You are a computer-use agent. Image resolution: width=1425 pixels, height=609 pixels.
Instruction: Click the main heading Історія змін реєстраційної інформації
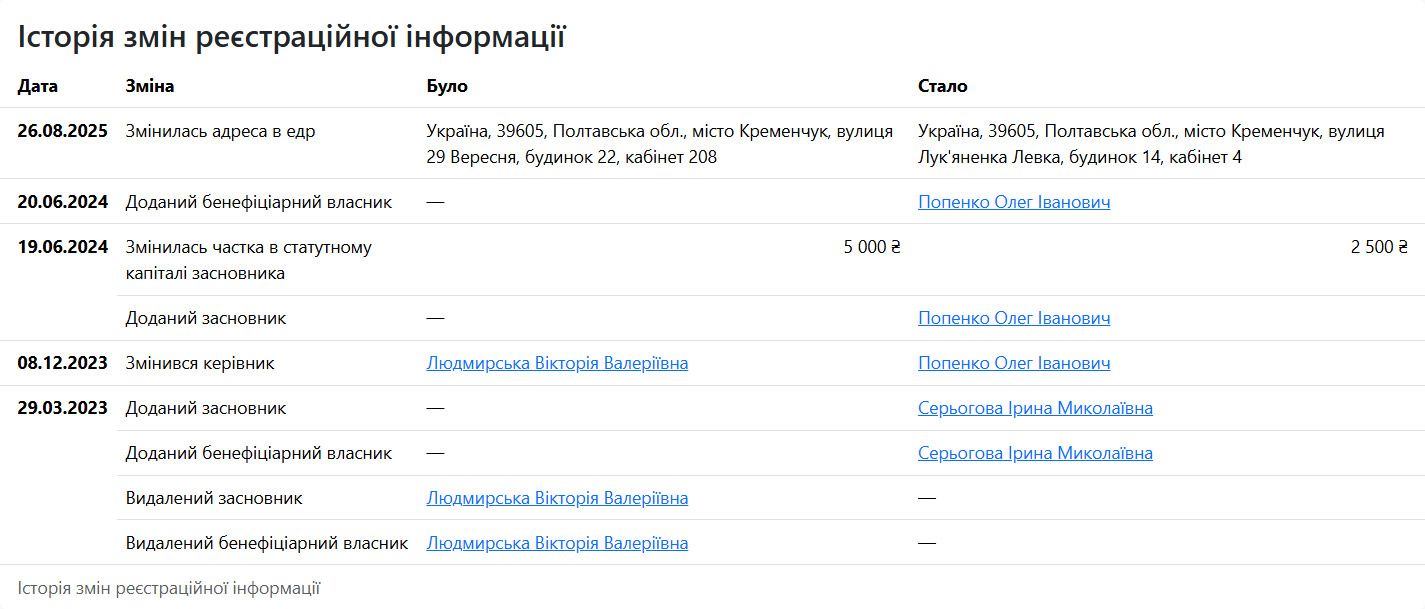(291, 37)
